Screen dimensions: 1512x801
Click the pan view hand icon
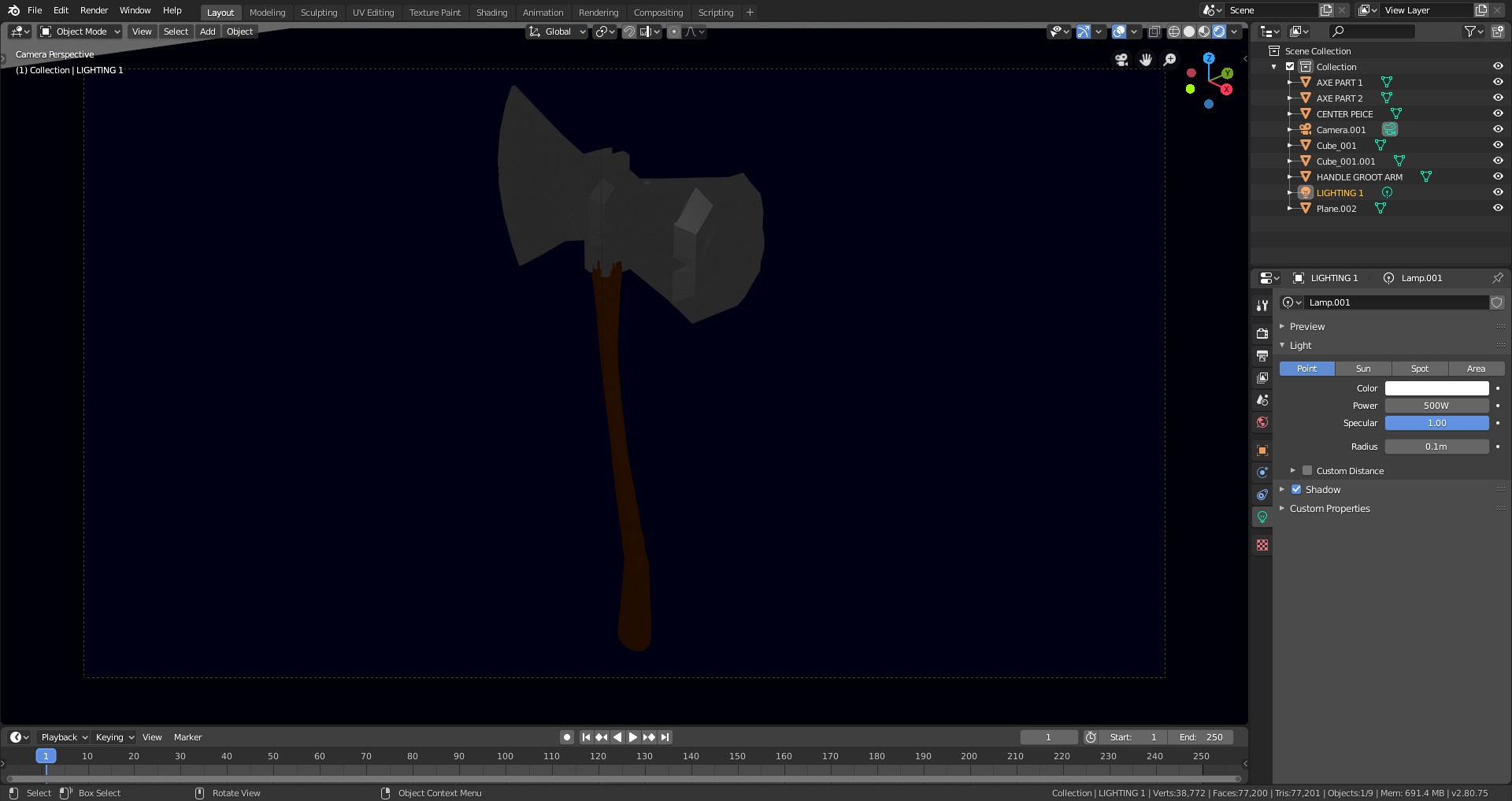(x=1146, y=60)
